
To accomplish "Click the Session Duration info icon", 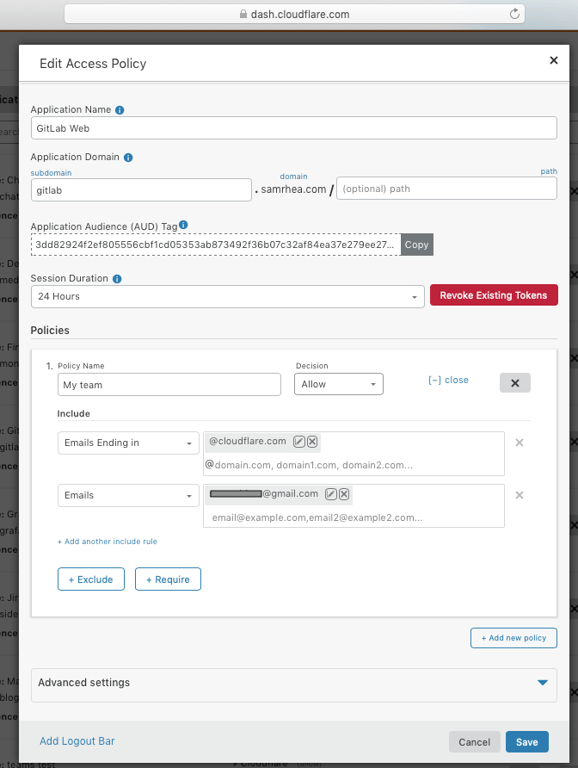I will click(117, 279).
